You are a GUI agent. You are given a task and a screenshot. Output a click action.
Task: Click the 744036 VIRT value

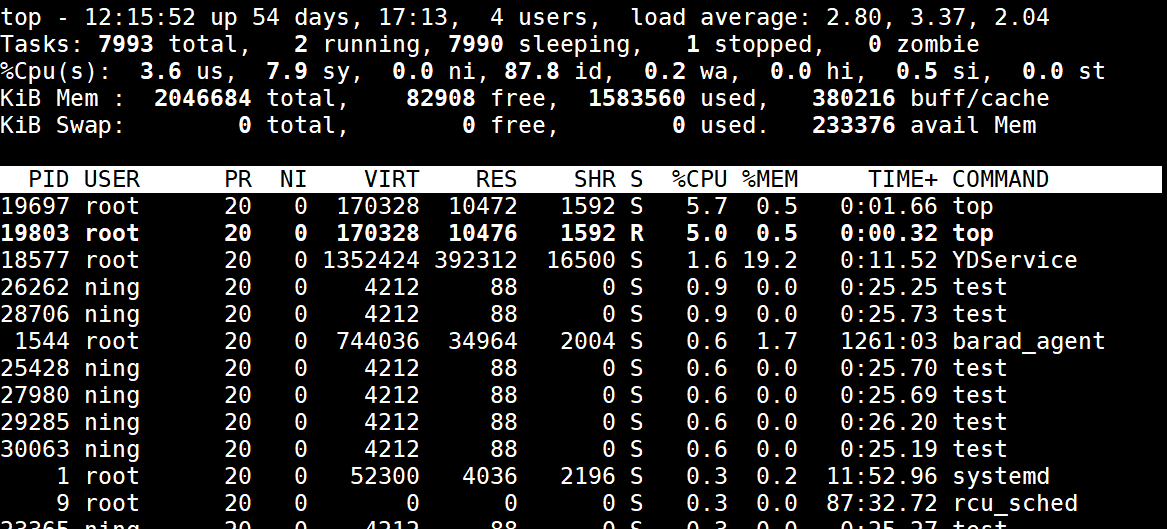[x=378, y=342]
